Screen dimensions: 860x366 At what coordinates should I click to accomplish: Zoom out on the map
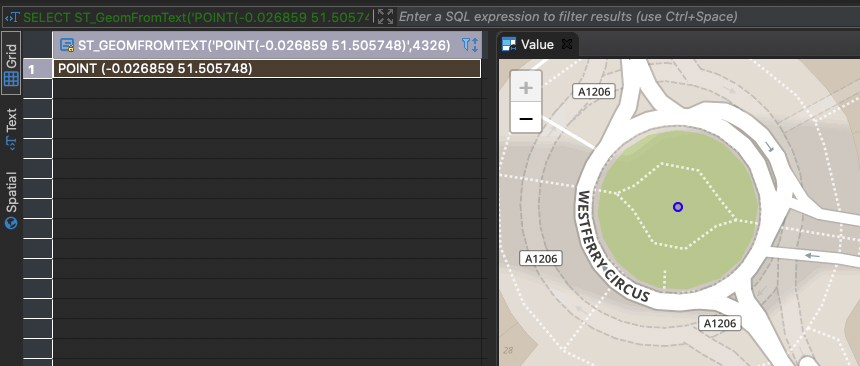pos(526,118)
